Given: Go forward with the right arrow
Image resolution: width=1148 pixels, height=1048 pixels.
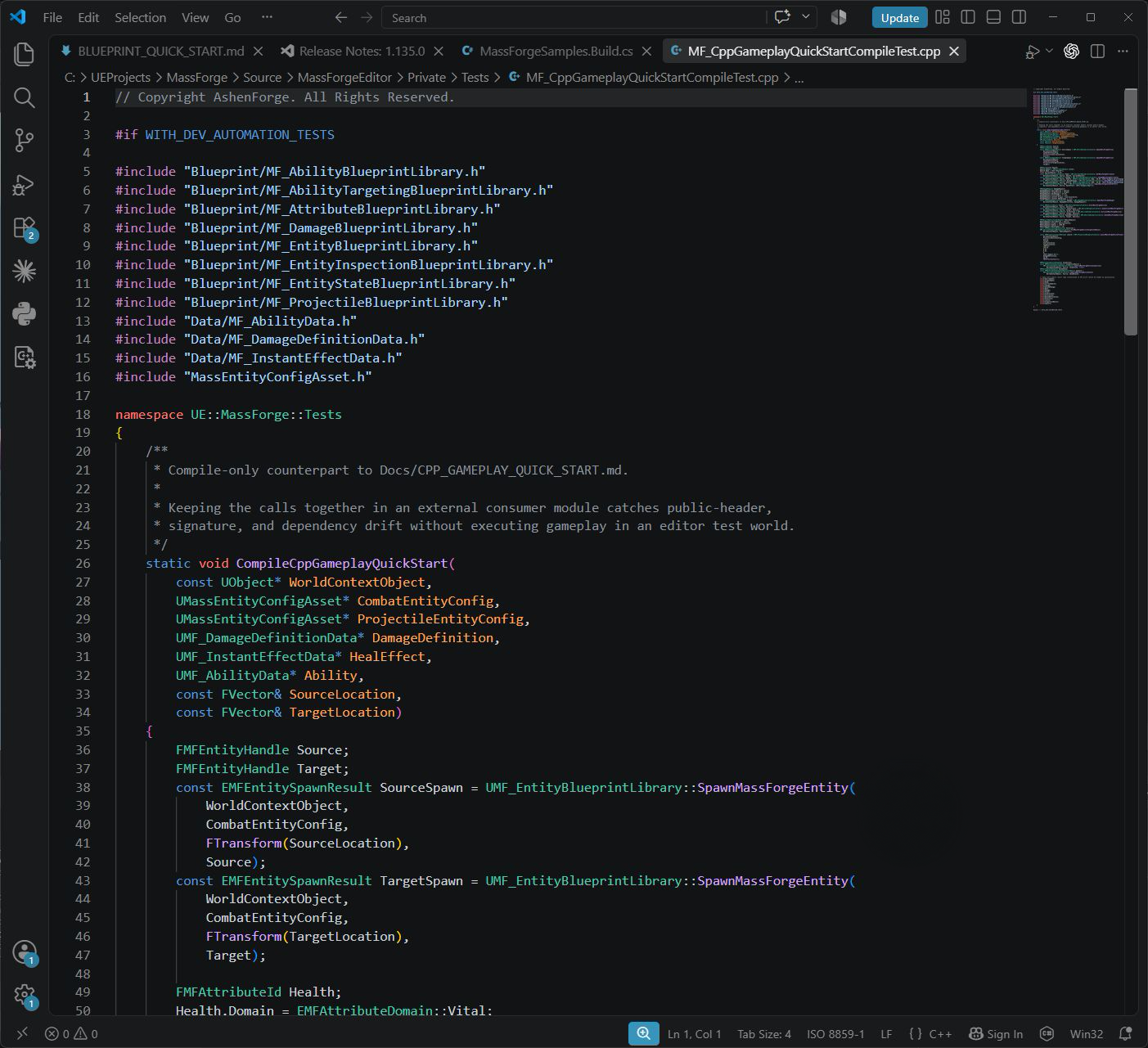Looking at the screenshot, I should [367, 17].
